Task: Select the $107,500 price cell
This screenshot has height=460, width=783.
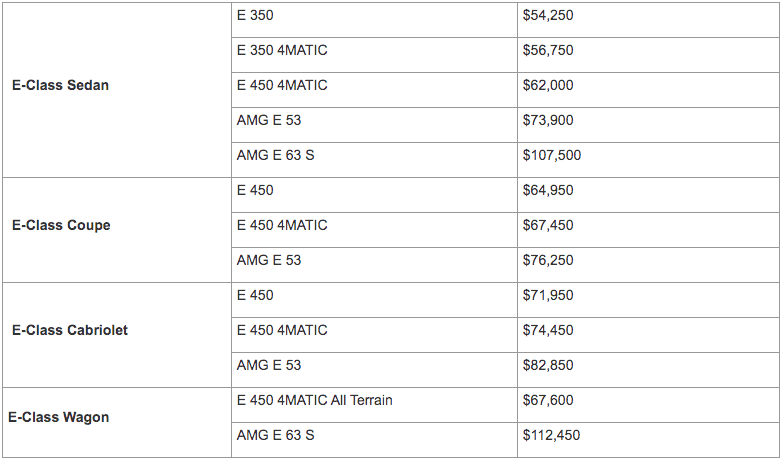Action: pos(648,160)
